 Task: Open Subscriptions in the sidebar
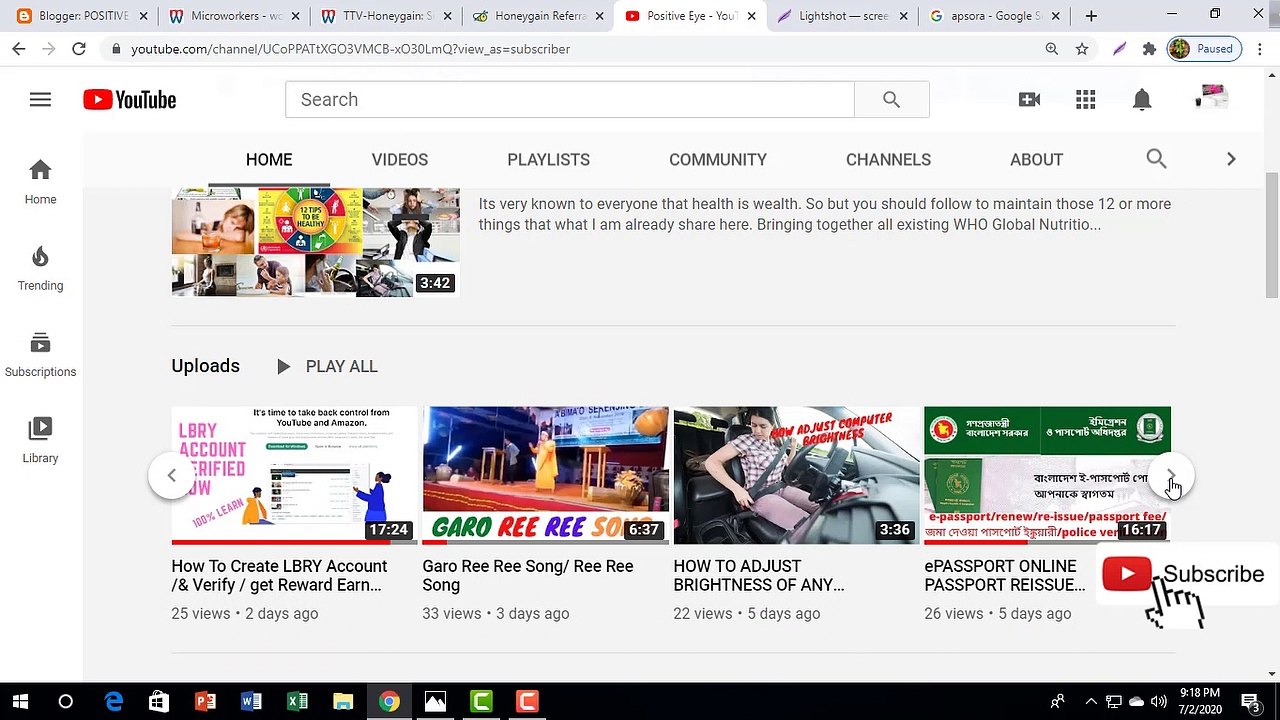40,355
